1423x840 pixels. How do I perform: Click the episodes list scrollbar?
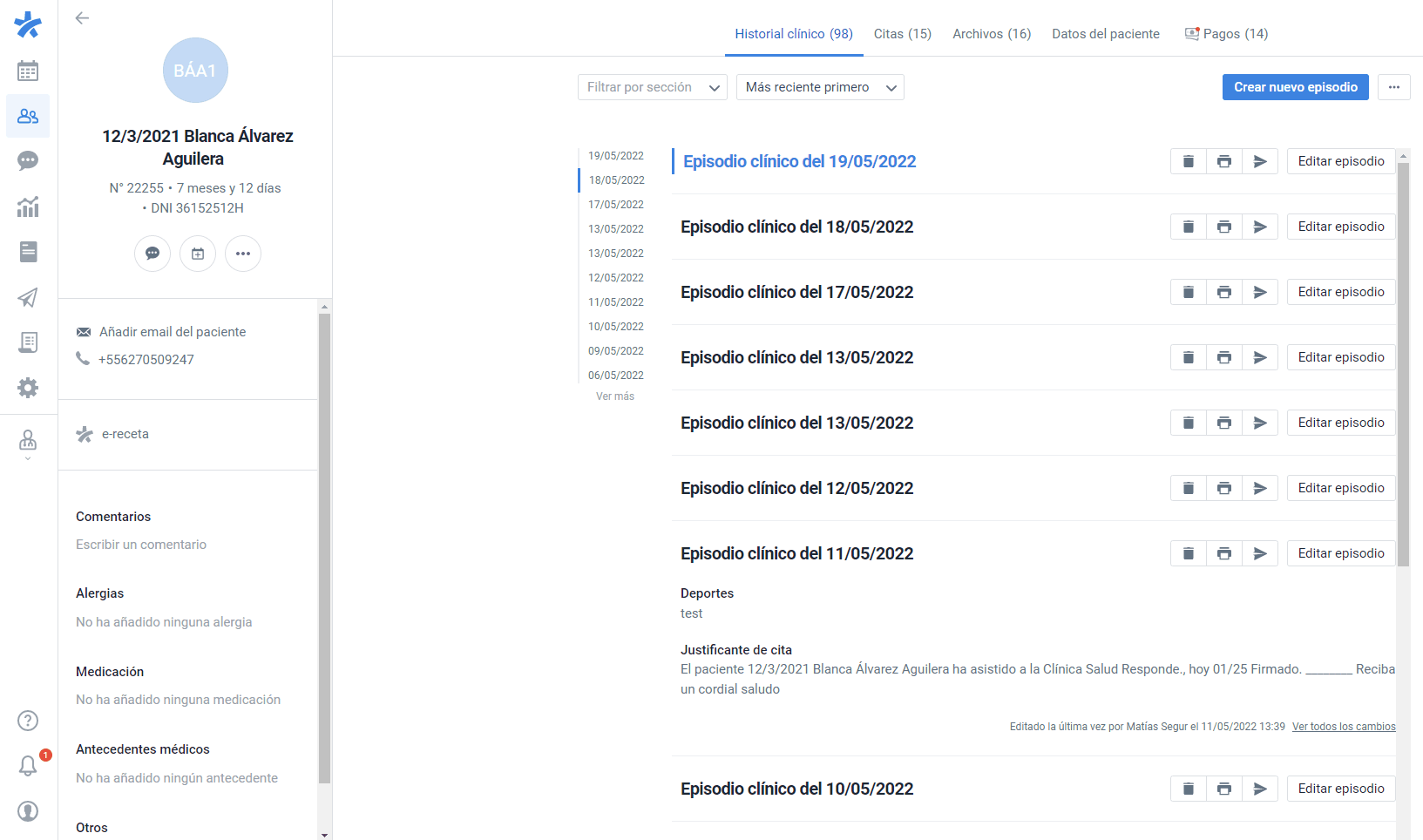1403,364
